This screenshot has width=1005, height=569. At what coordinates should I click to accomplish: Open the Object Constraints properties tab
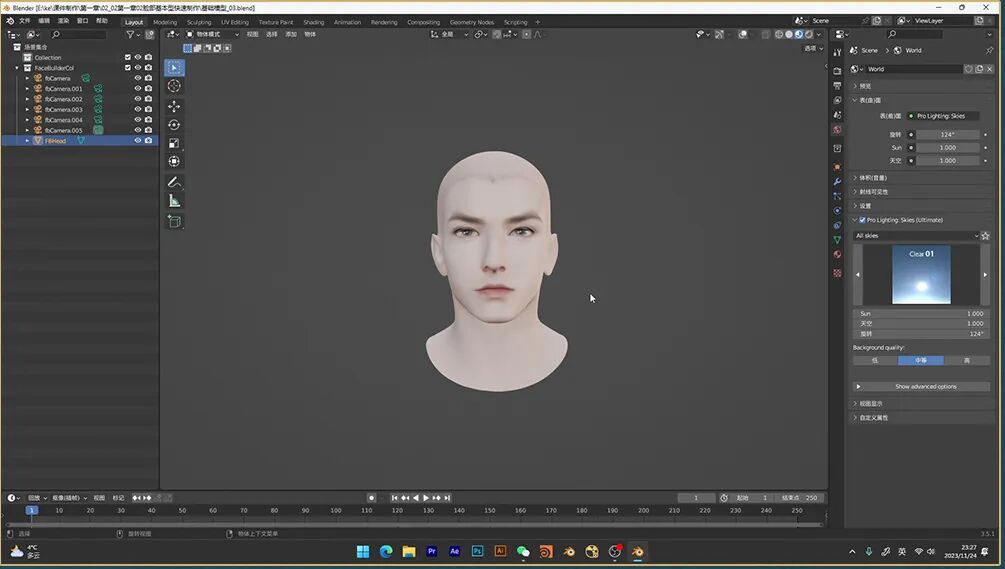tap(837, 225)
